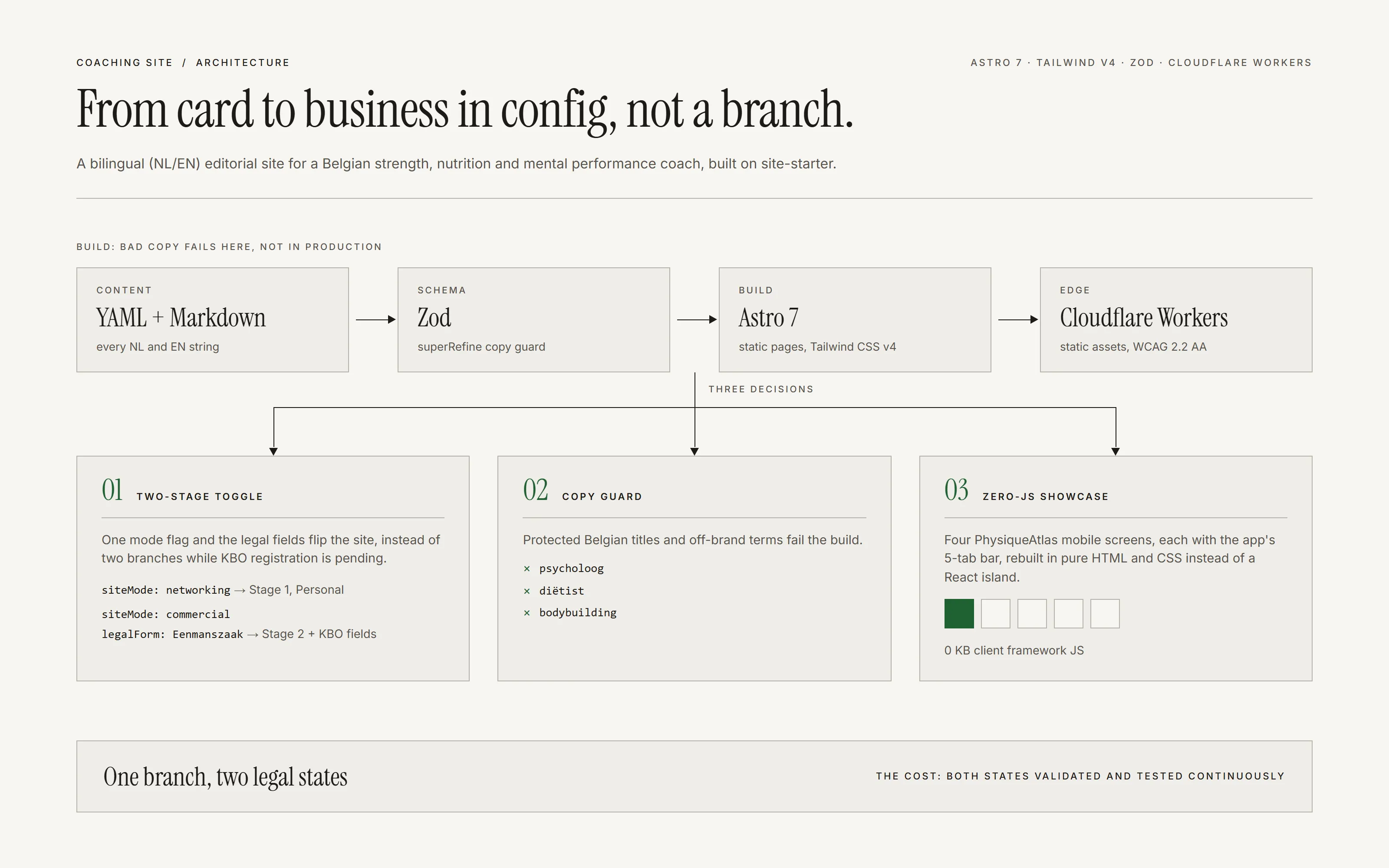Click 'One branch, two legal states' heading

coord(226,777)
